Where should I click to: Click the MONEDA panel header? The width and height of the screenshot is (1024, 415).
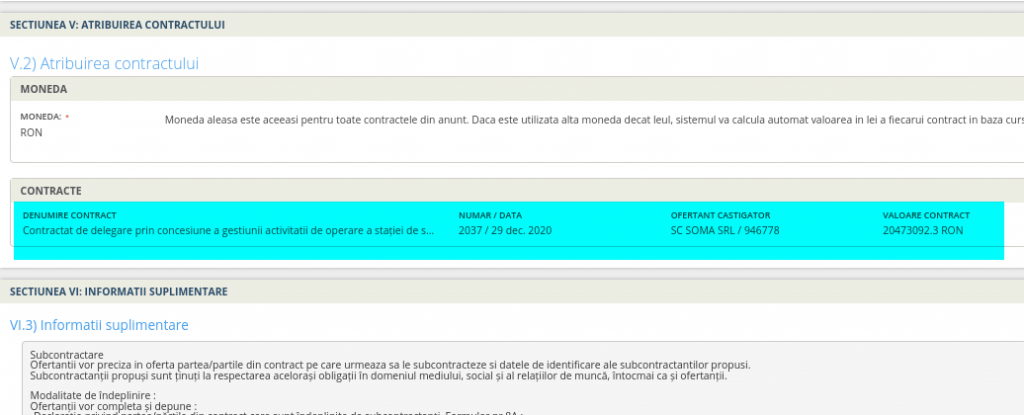44,89
